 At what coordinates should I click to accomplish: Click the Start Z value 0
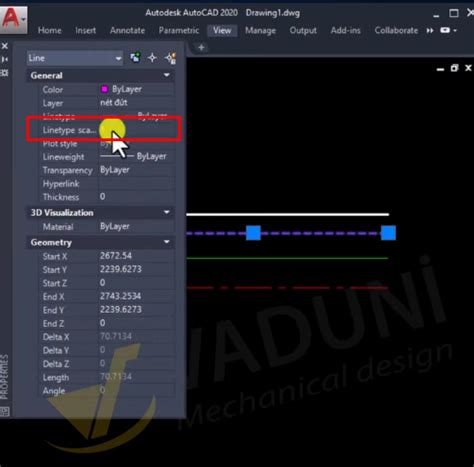102,283
